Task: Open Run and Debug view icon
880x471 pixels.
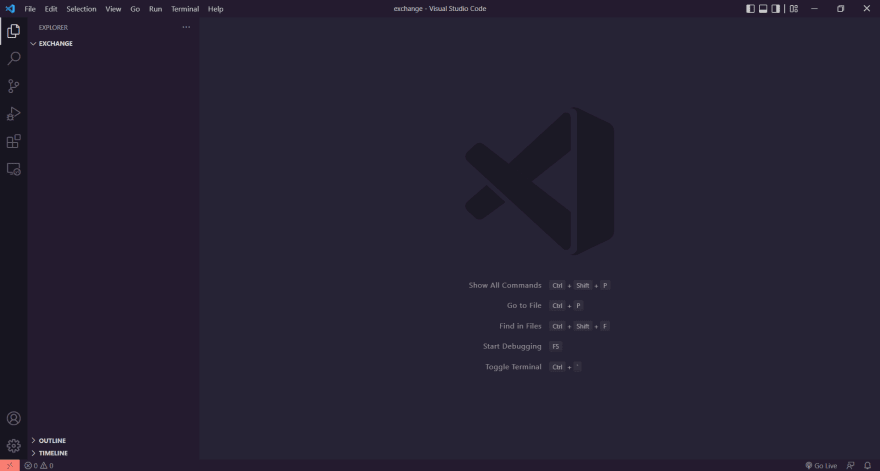Action: pos(13,113)
